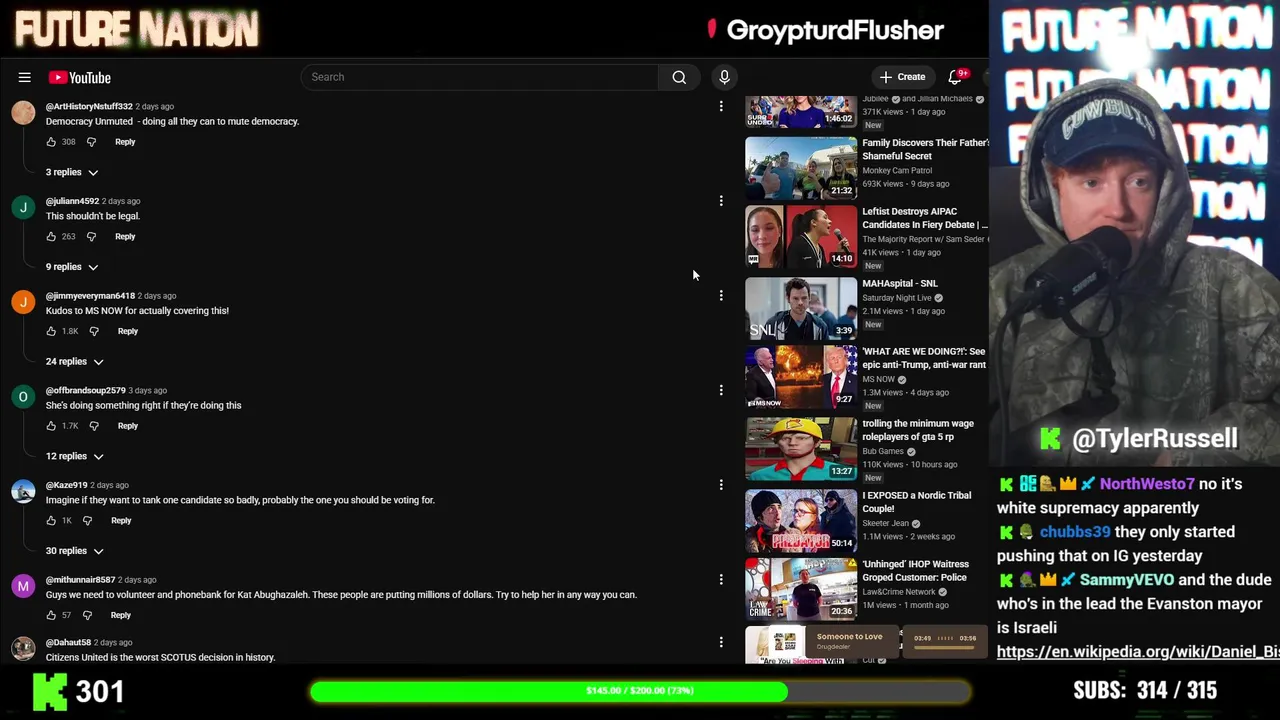Like the juliann4592 comment
The height and width of the screenshot is (720, 1280).
click(x=51, y=237)
